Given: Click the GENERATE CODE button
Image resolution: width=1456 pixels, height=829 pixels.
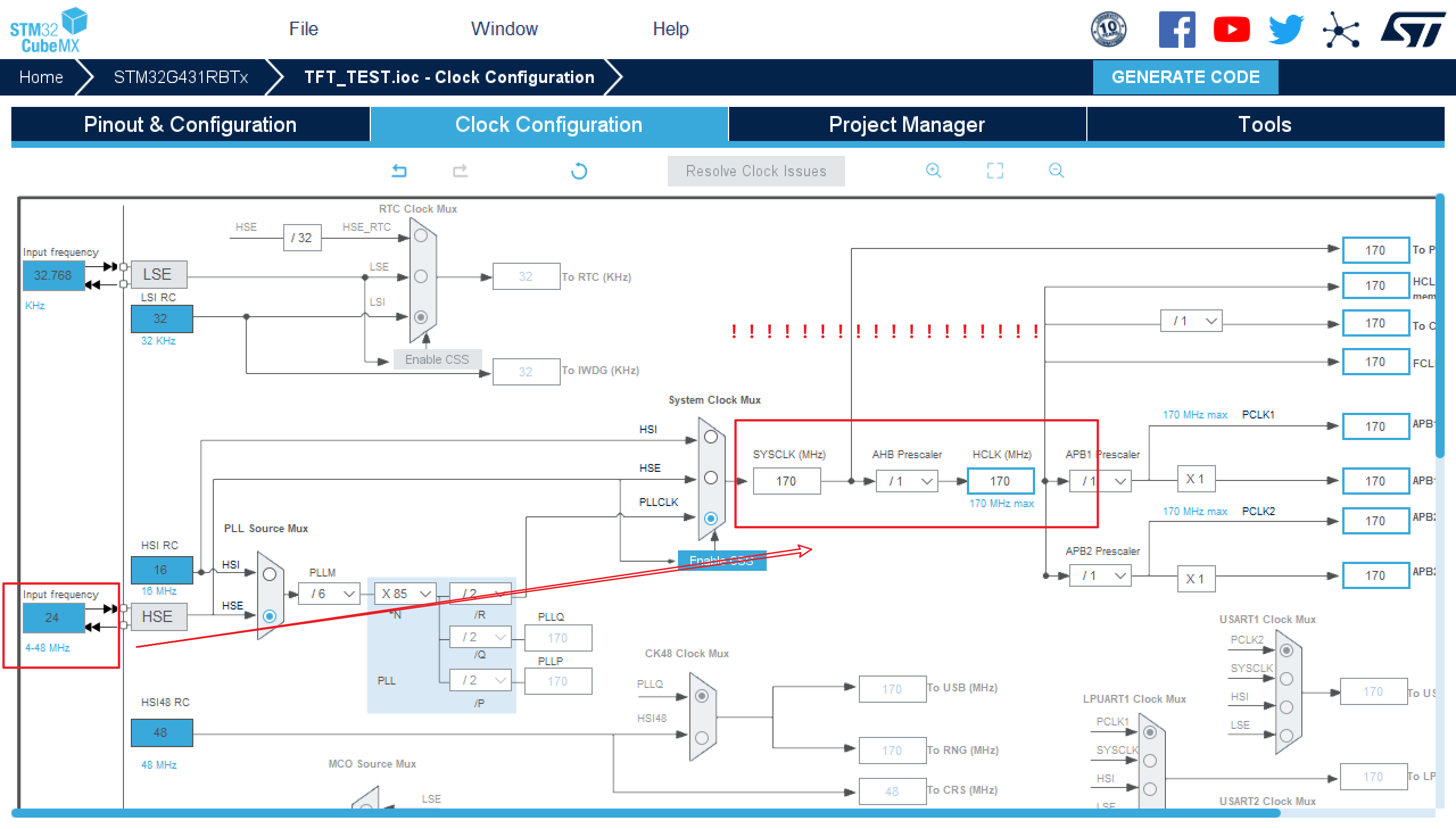Looking at the screenshot, I should click(1185, 77).
